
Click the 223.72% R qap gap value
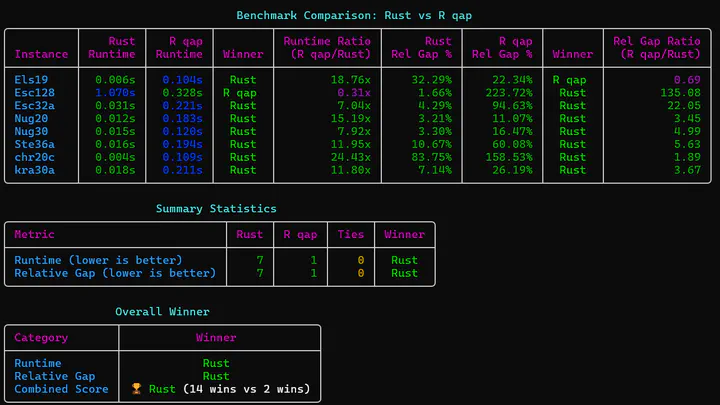[x=509, y=92]
